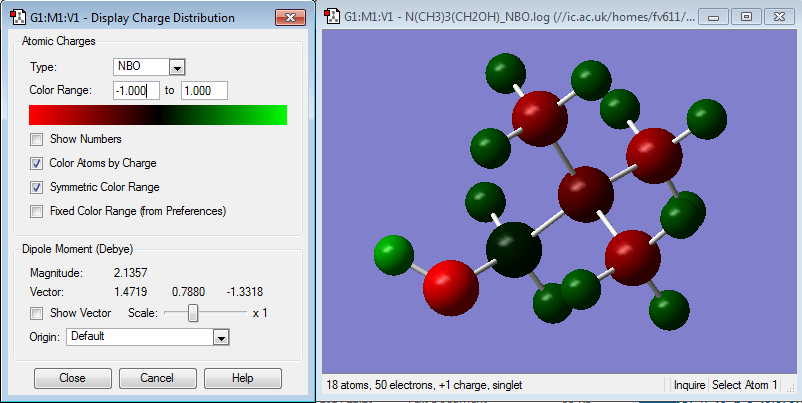Expand the Origin Default dropdown
The height and width of the screenshot is (403, 802).
[148, 337]
